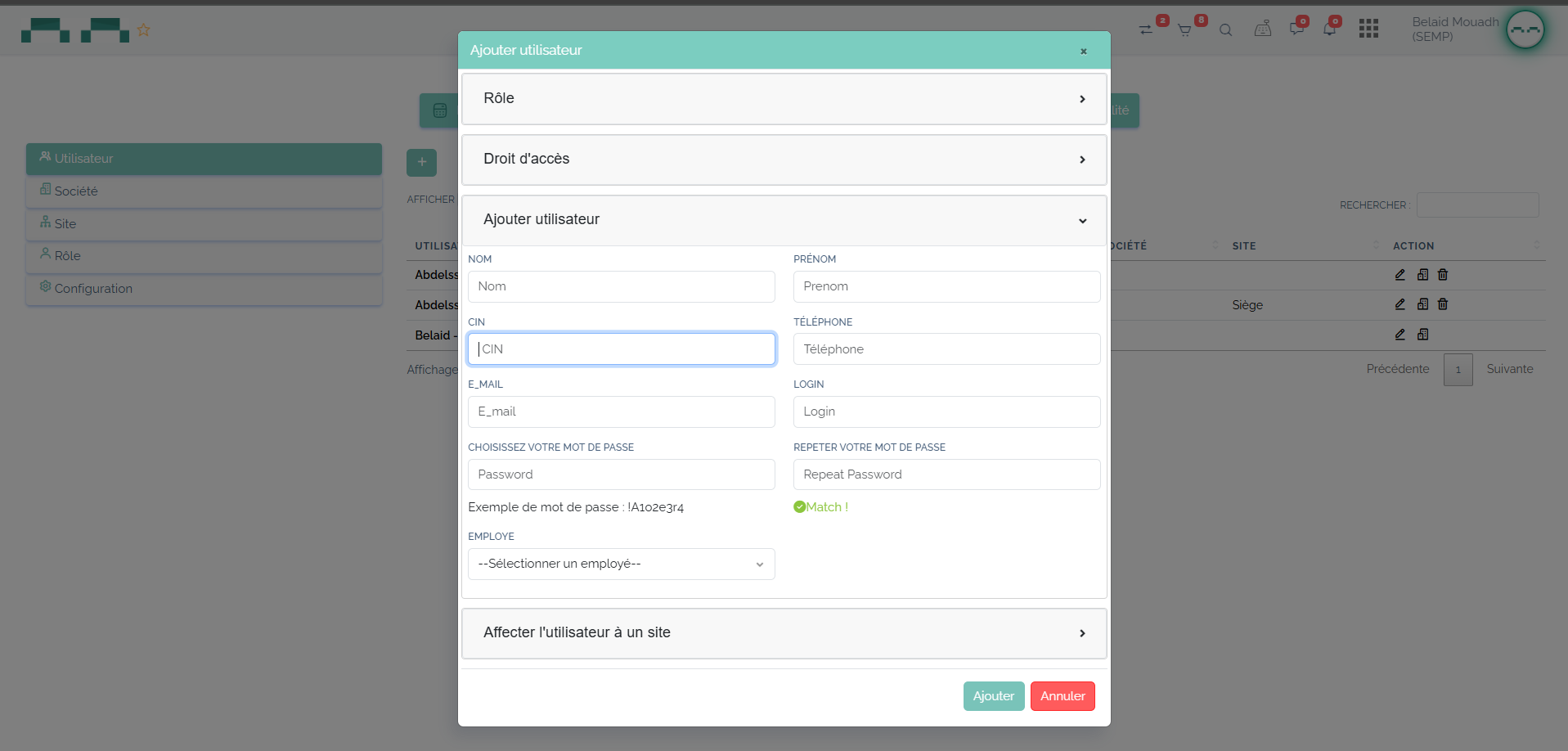The height and width of the screenshot is (751, 1568).
Task: Click the Exemple de mot de passe hint
Action: (x=576, y=507)
